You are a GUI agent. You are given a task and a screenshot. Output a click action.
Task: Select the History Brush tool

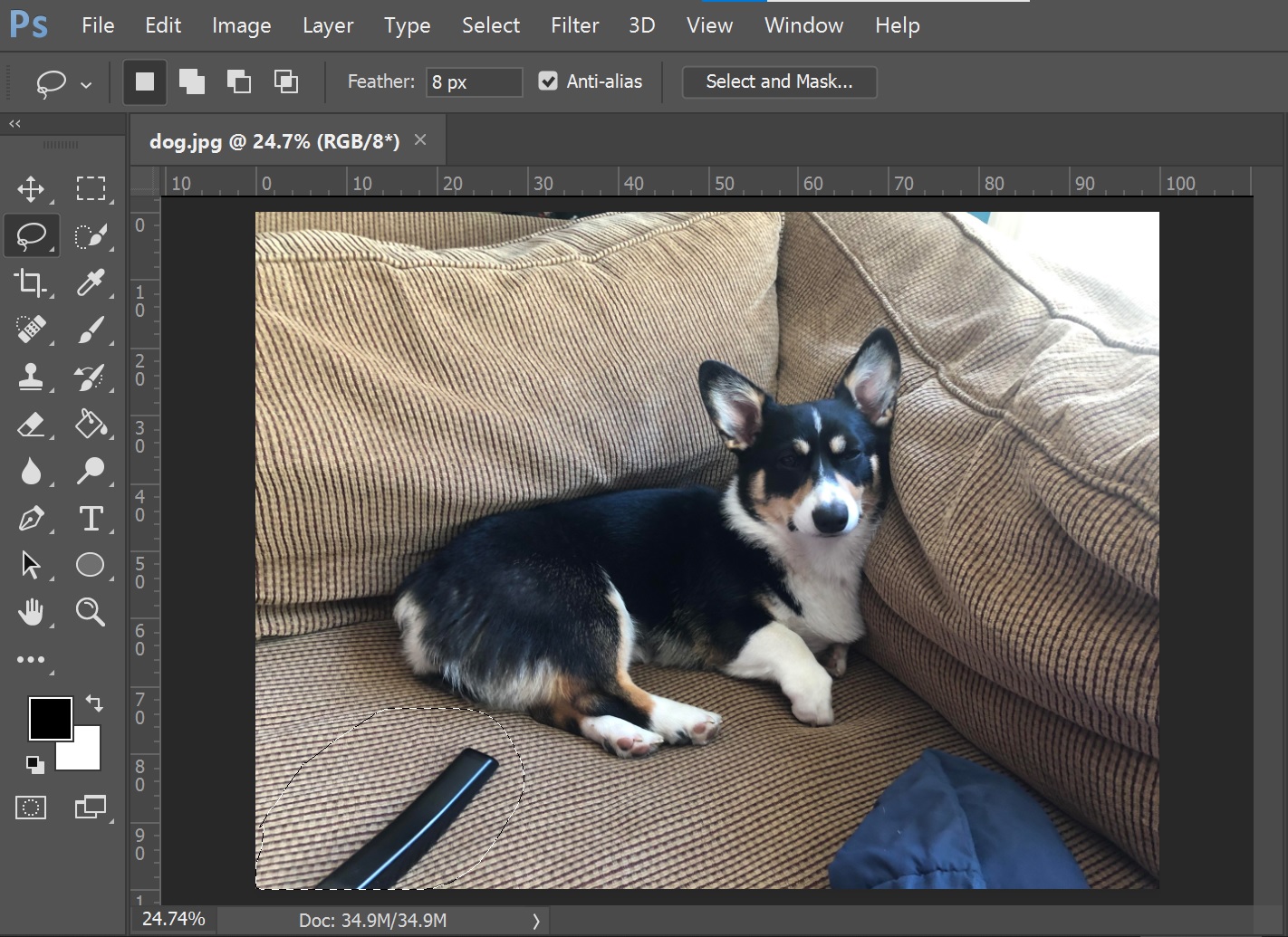[x=91, y=377]
